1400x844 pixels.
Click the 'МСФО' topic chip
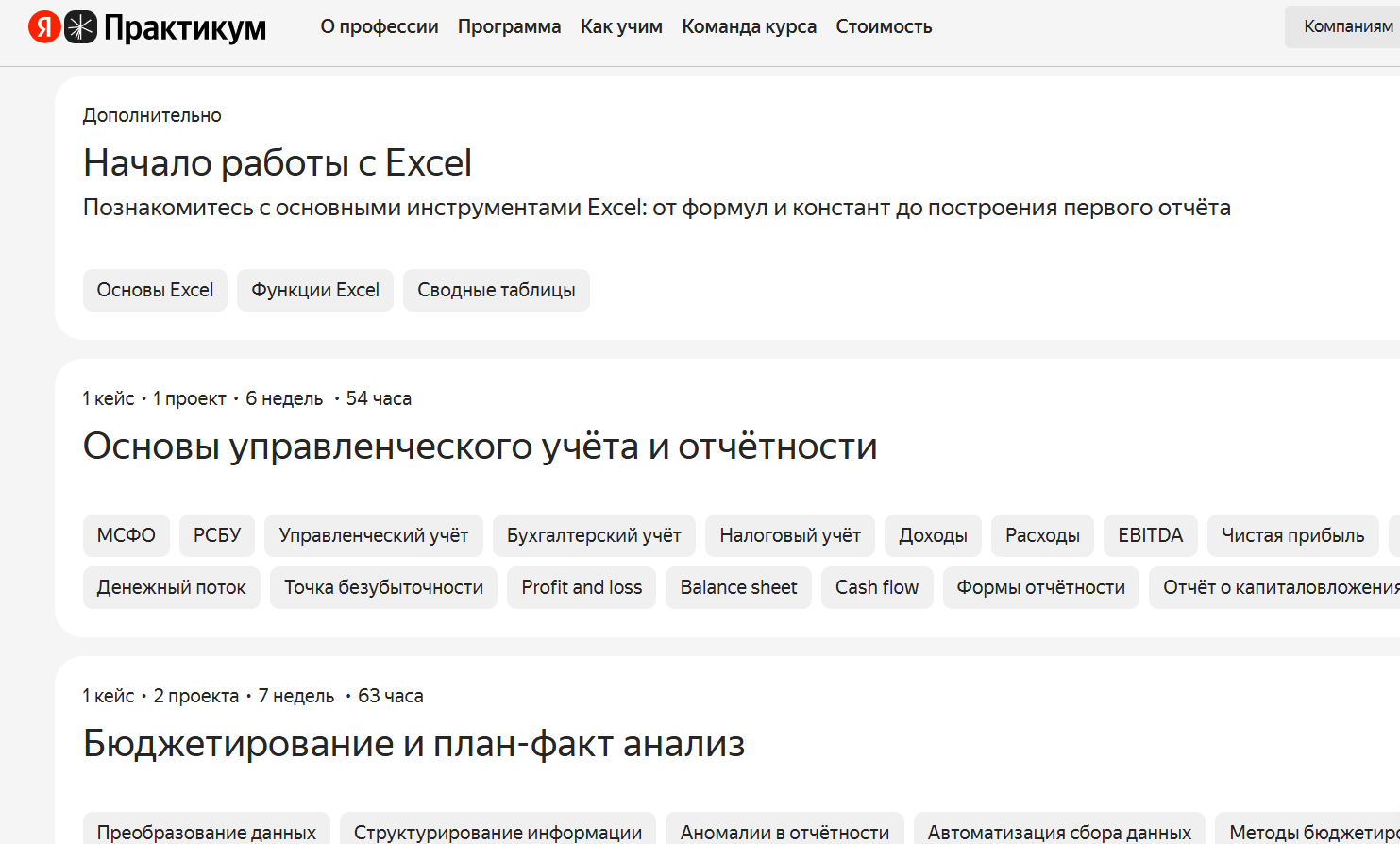pos(126,535)
